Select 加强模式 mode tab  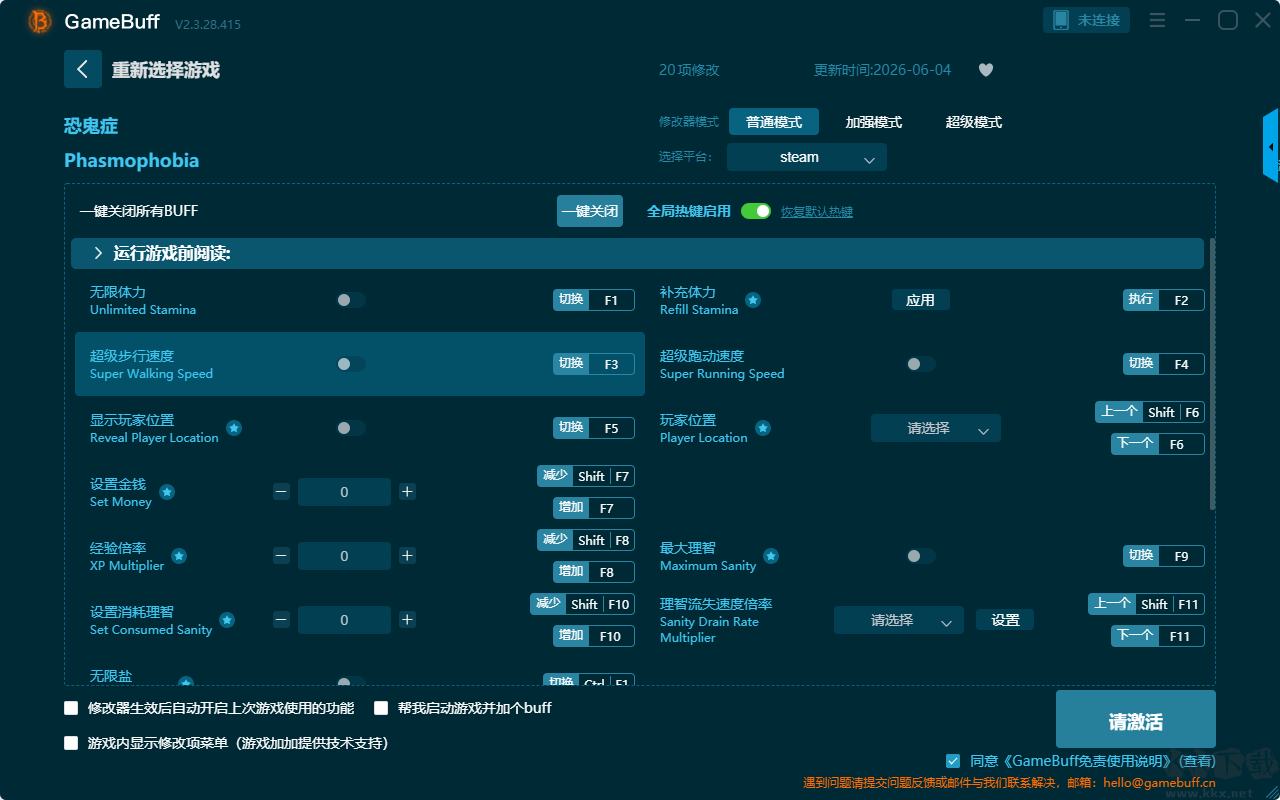874,122
